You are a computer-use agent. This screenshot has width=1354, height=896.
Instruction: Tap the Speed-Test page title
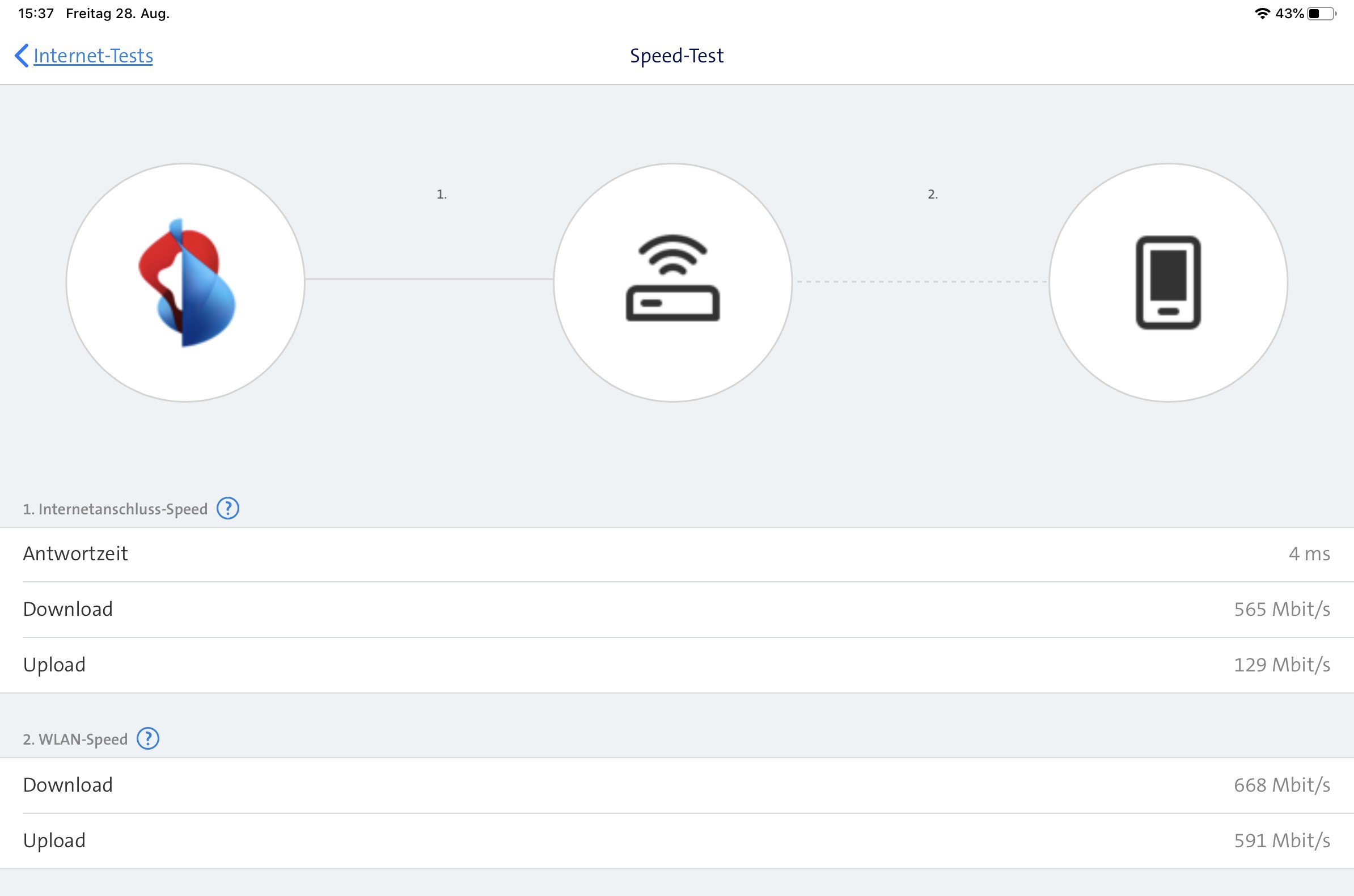676,56
